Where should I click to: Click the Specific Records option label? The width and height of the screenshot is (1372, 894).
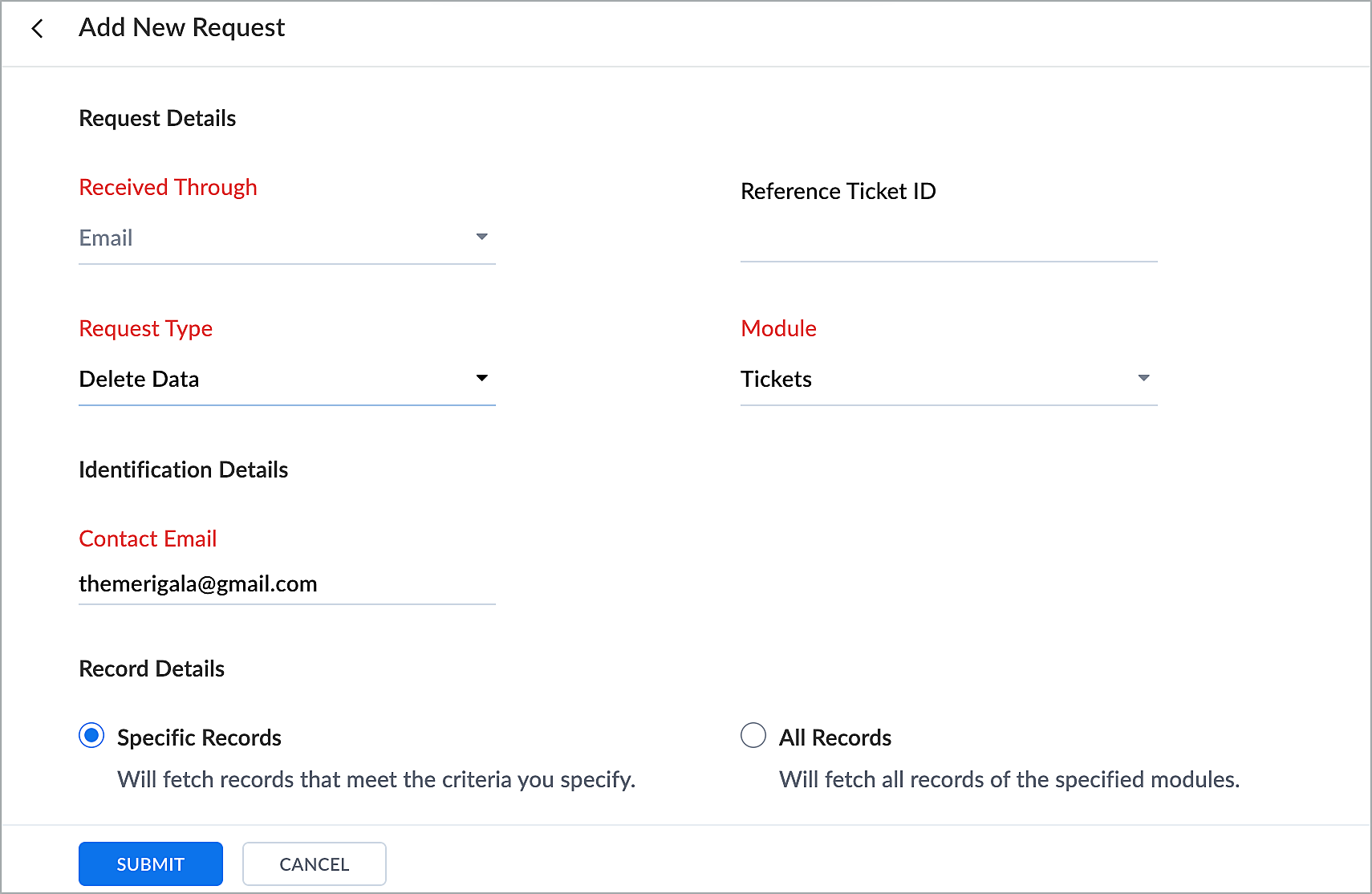[x=199, y=738]
